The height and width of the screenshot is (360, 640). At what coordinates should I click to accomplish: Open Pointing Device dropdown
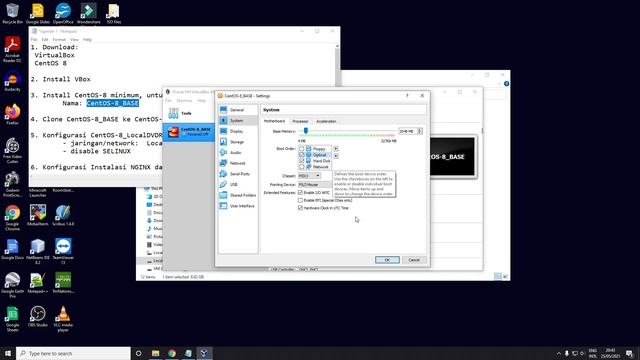coord(315,184)
